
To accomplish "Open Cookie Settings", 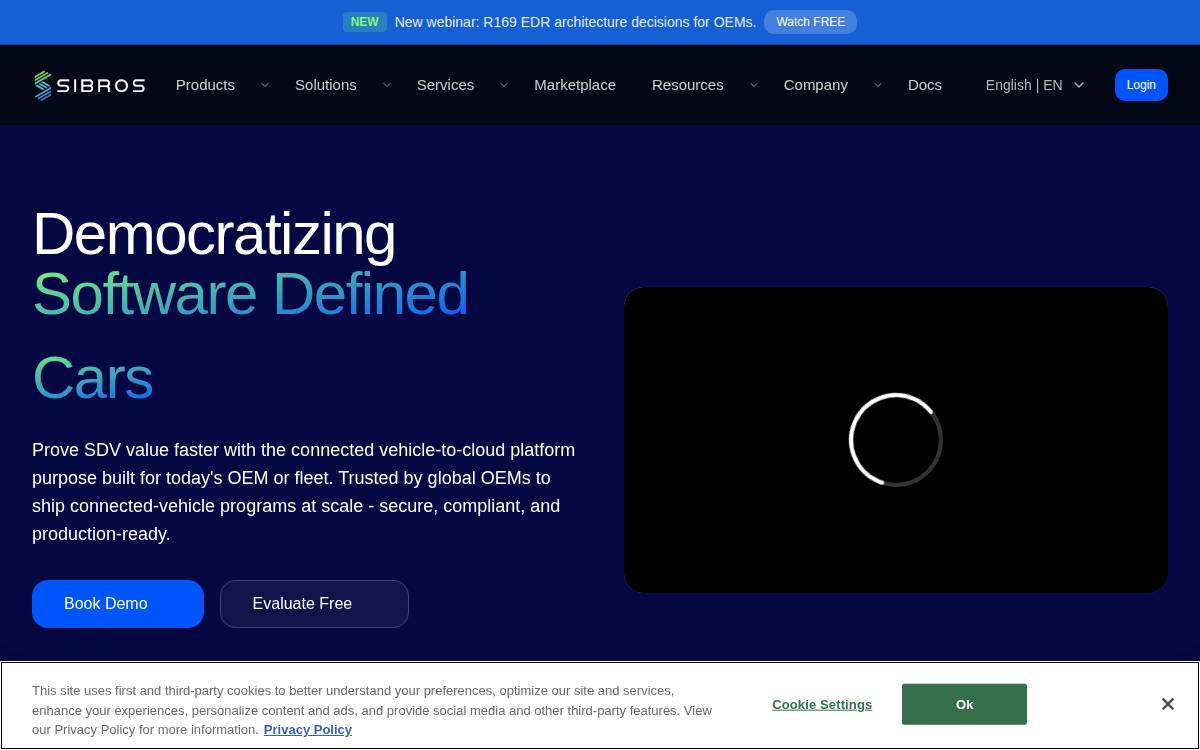I will pos(822,704).
